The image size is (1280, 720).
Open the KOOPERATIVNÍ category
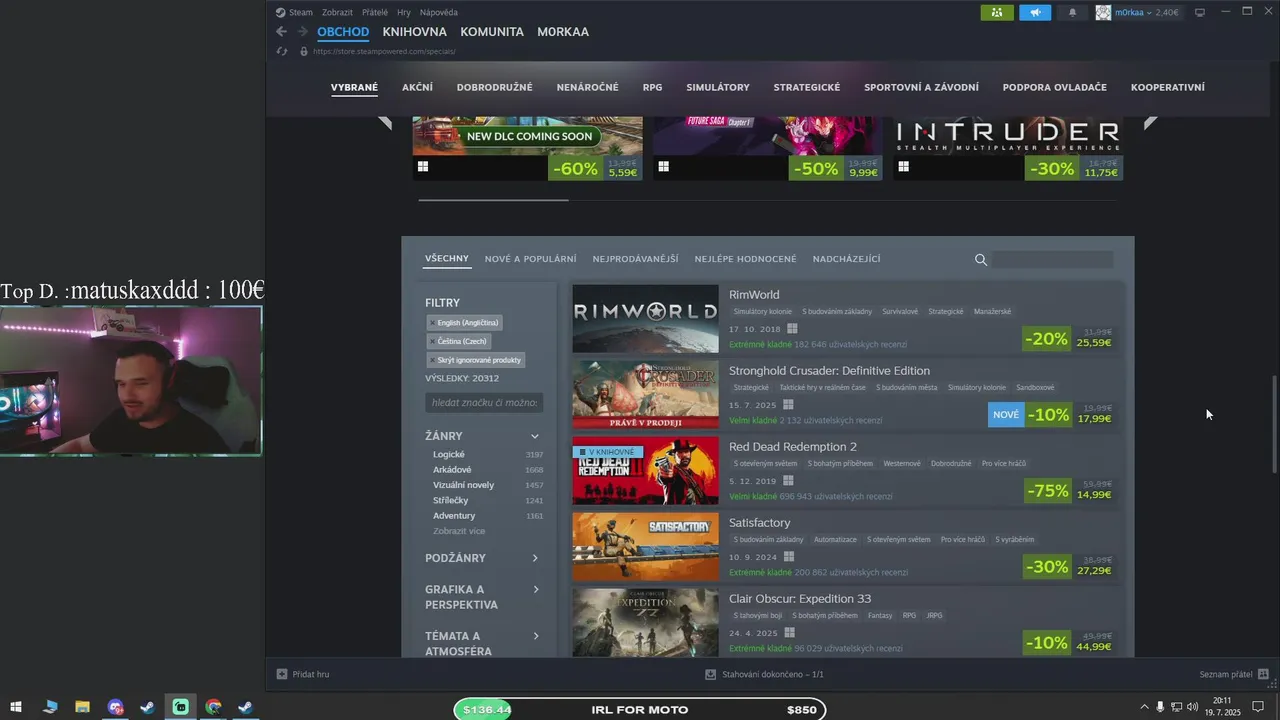(1168, 88)
